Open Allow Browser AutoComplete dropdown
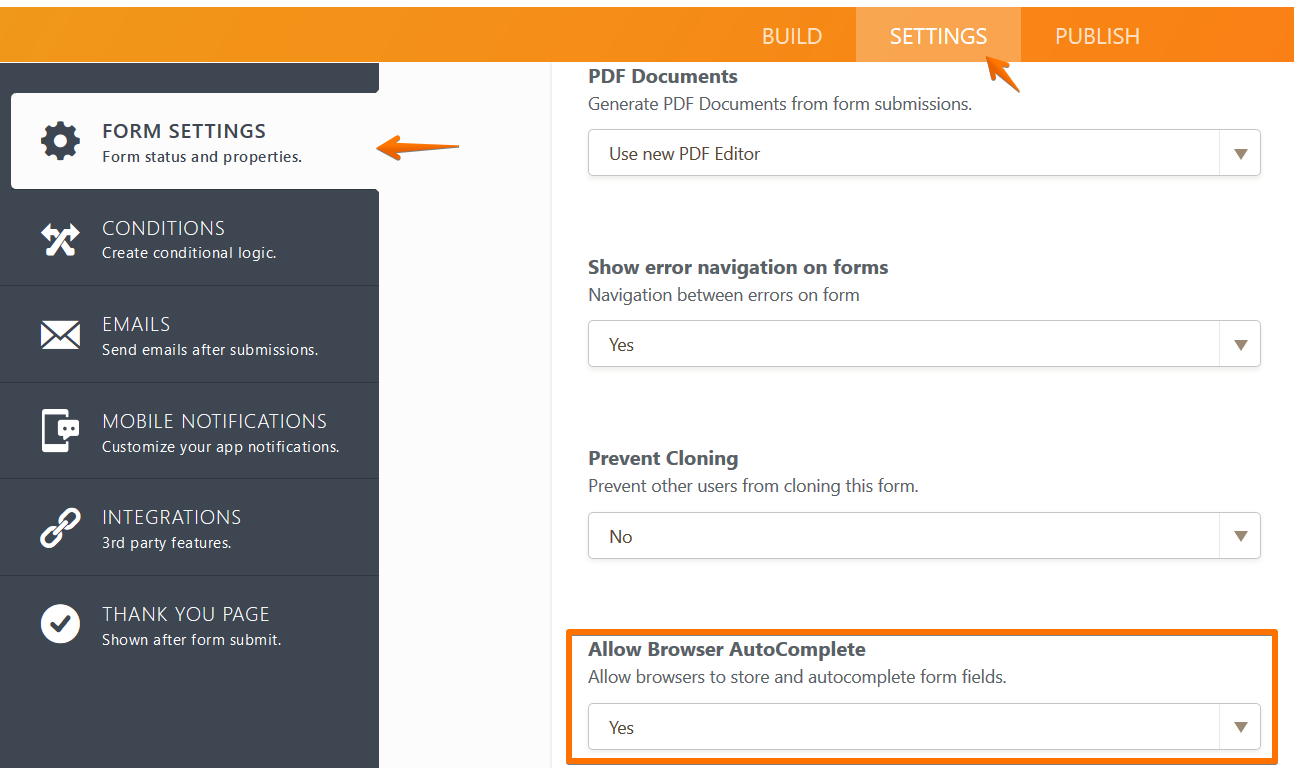Screen dimensions: 1294x768 pyautogui.click(x=924, y=727)
